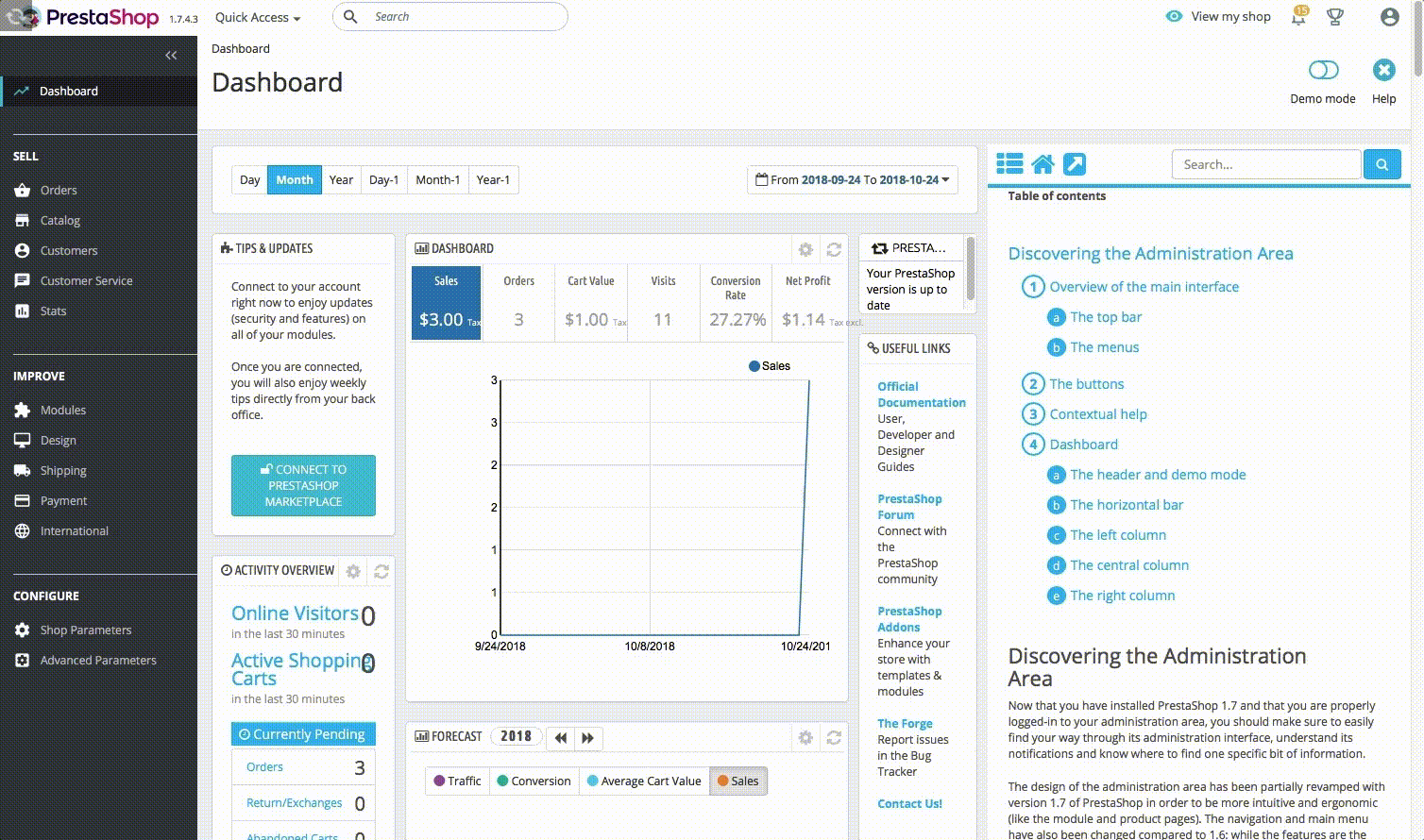Select the Month period tab
The height and width of the screenshot is (840, 1424).
point(295,179)
